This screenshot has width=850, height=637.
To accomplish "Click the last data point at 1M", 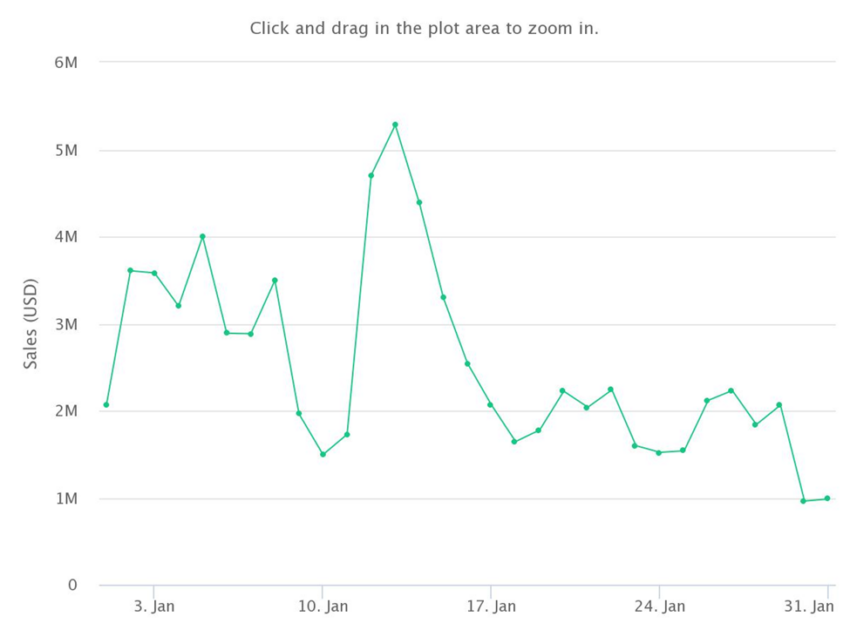I will pyautogui.click(x=827, y=498).
